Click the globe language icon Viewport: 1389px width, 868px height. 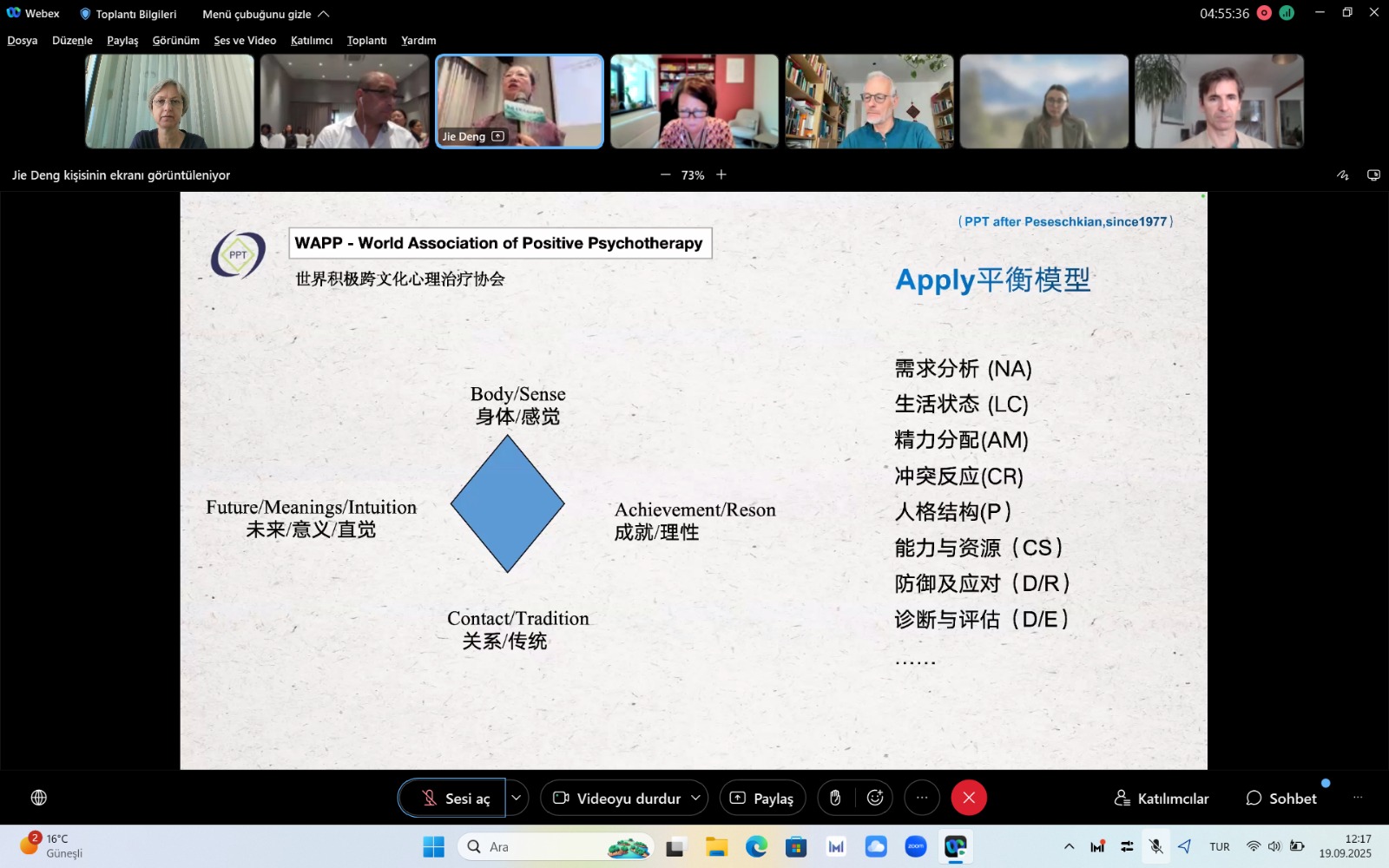[x=39, y=798]
